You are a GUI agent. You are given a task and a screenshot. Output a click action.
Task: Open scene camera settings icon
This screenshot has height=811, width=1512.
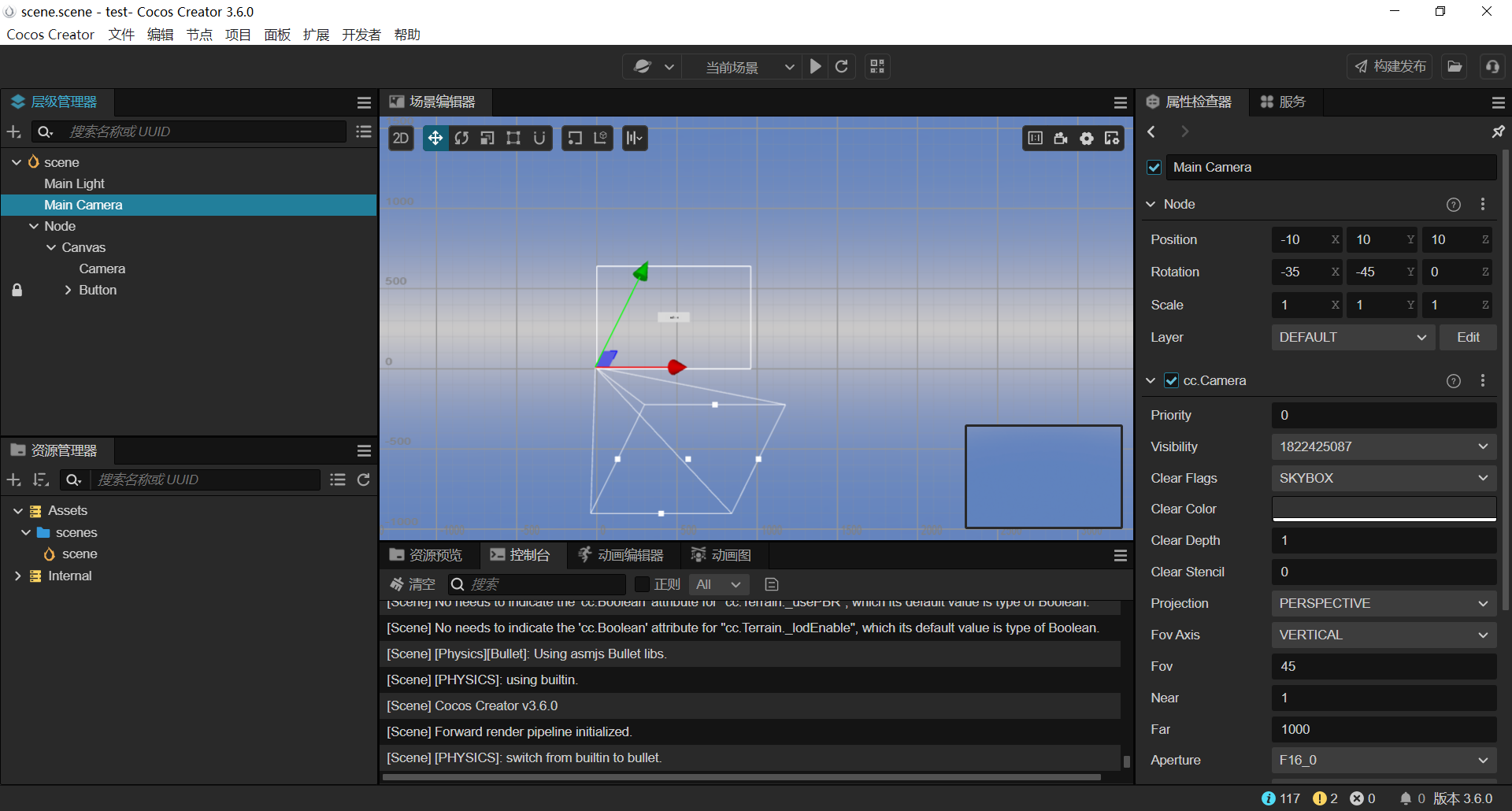point(1061,139)
